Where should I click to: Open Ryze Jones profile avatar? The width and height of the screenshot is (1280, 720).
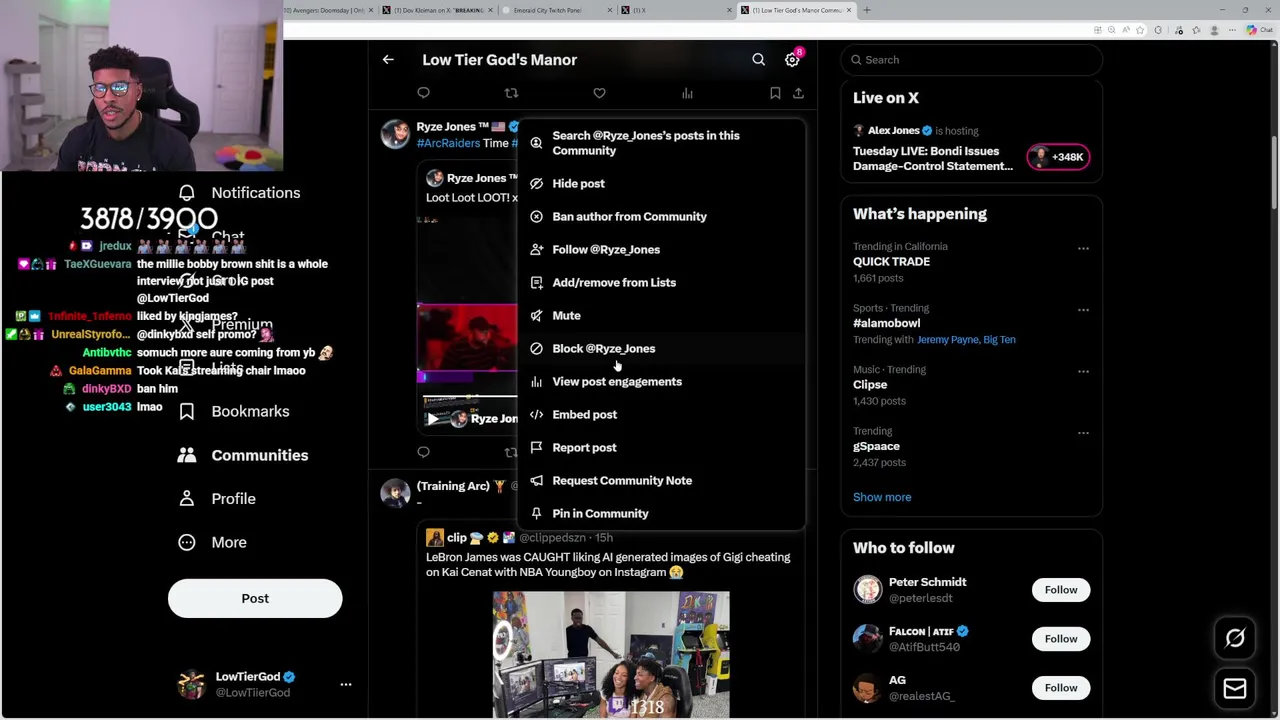(x=395, y=134)
